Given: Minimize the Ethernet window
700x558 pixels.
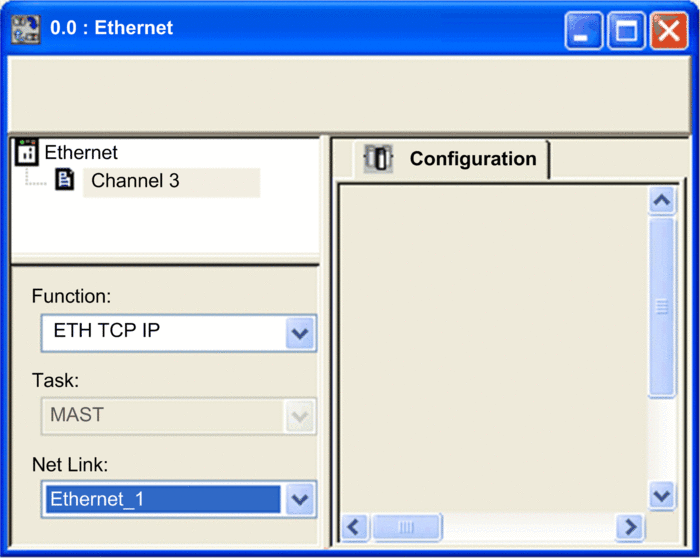Looking at the screenshot, I should coord(583,31).
